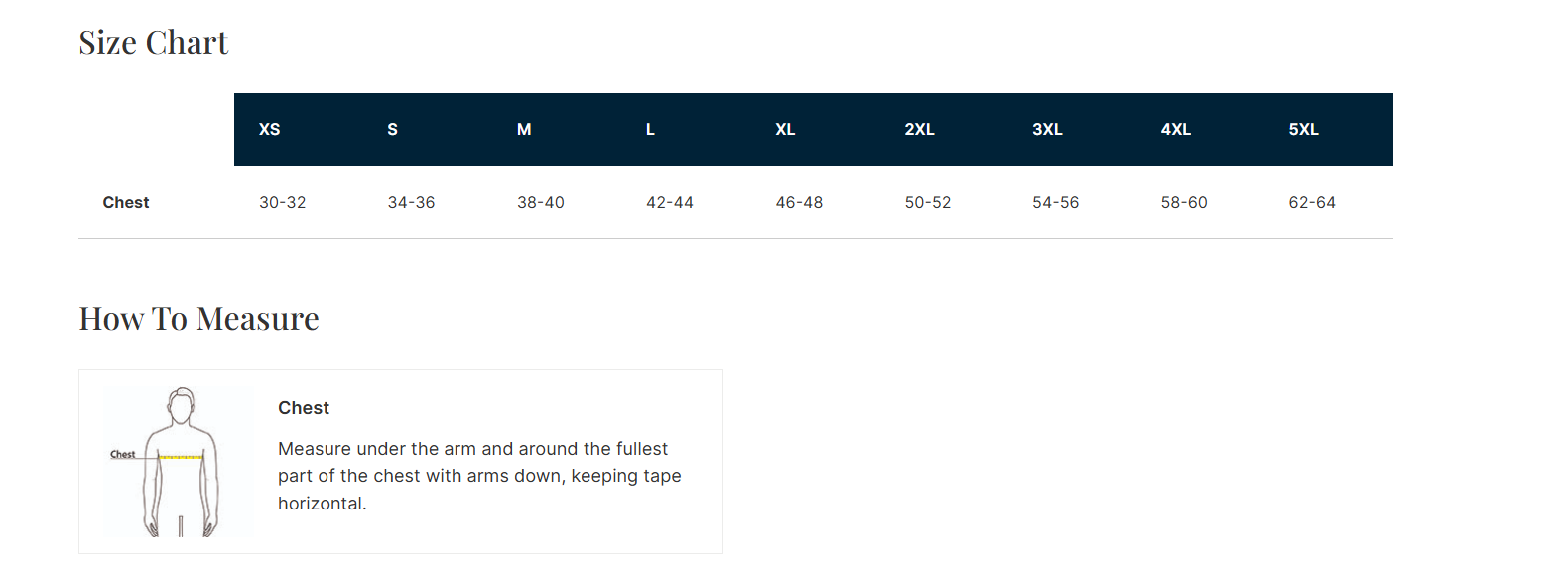The image size is (1568, 582).
Task: Click the chest measurement body illustration
Action: pos(179,462)
